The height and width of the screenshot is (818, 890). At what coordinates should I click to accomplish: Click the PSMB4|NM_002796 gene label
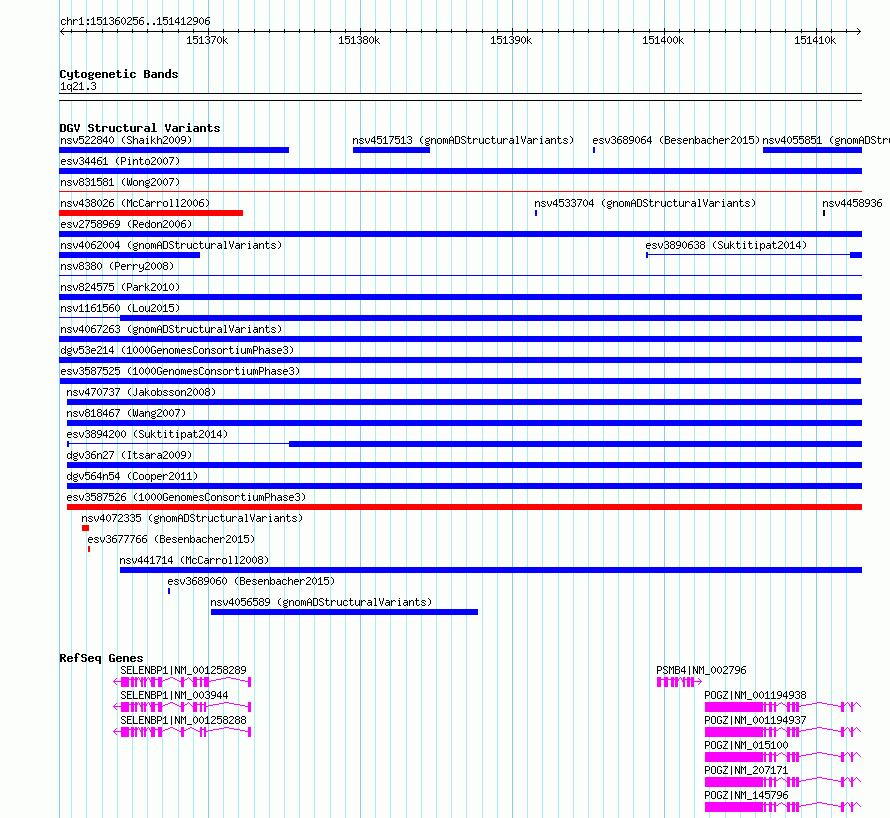click(x=701, y=670)
